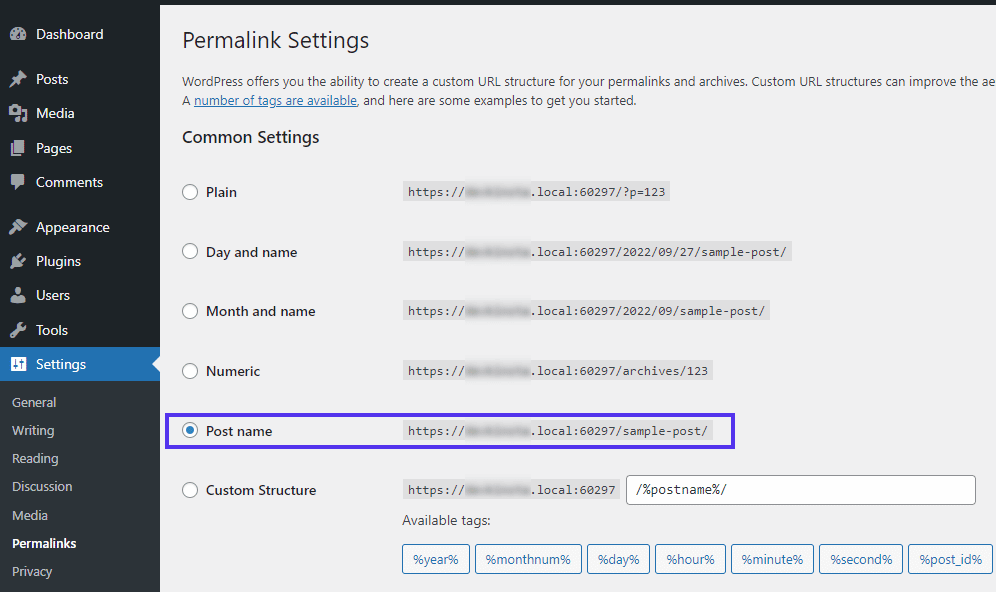Choose the Day and name permalink option
Viewport: 996px width, 592px height.
pos(189,251)
